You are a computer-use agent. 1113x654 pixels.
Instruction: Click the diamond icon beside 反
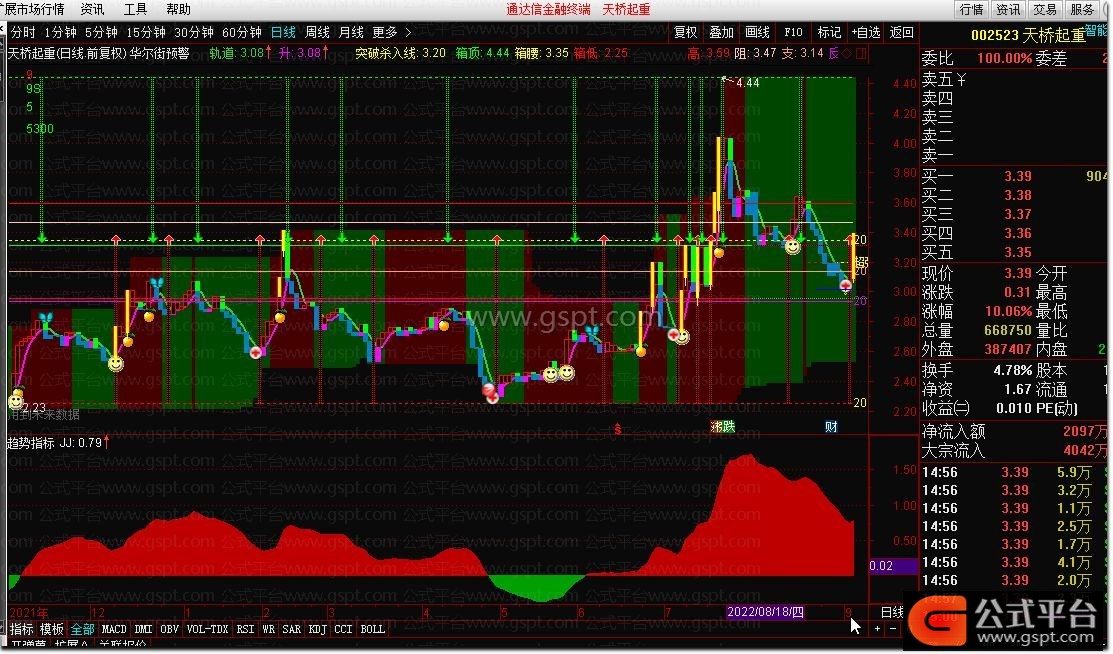coord(847,53)
